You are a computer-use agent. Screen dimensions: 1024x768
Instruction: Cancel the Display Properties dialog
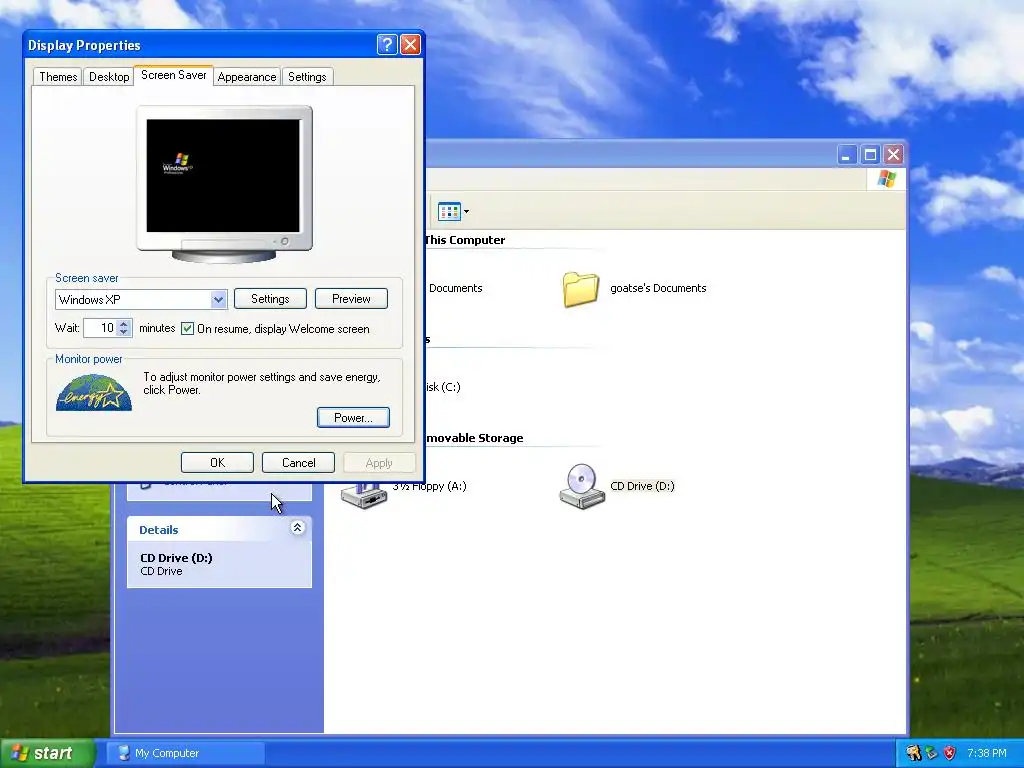pyautogui.click(x=298, y=463)
